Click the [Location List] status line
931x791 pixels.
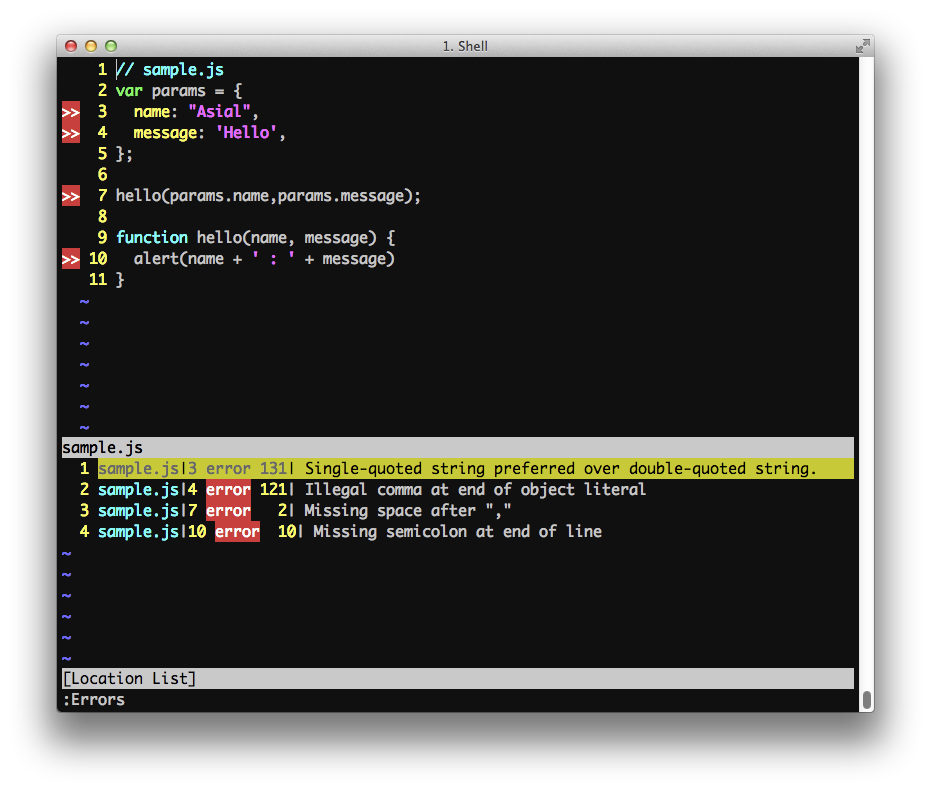pos(457,679)
